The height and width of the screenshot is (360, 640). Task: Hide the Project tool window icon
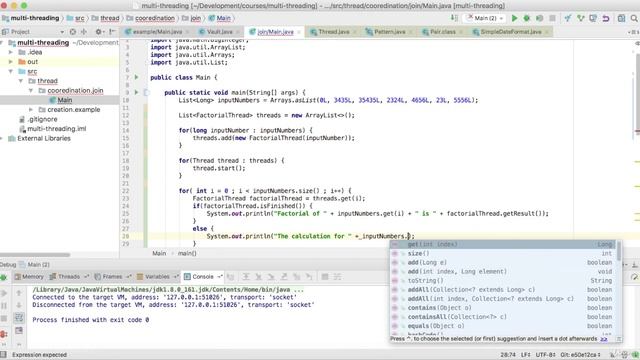click(x=112, y=31)
